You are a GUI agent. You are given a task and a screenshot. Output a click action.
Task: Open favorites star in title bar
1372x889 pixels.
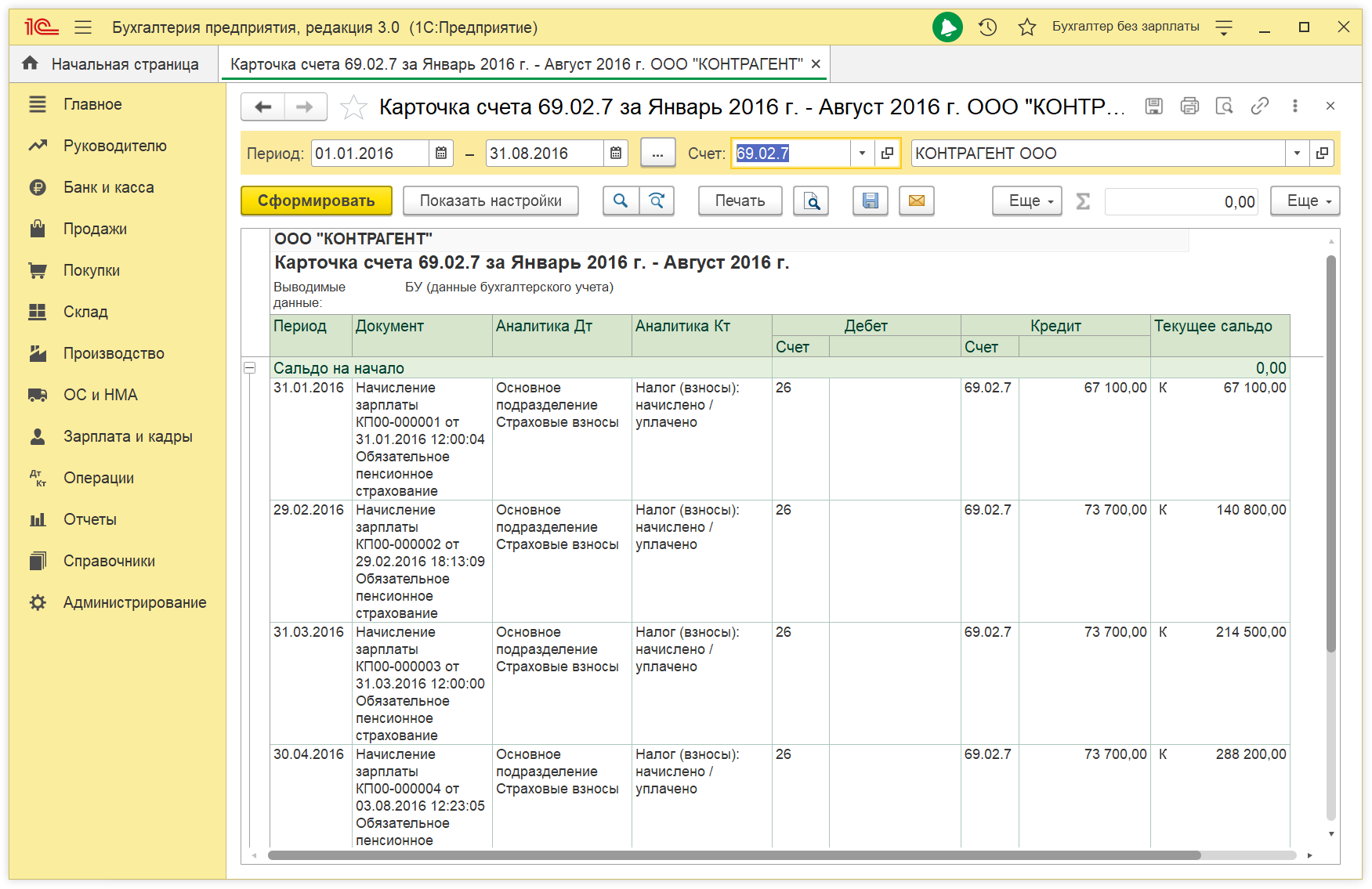pos(1026,27)
